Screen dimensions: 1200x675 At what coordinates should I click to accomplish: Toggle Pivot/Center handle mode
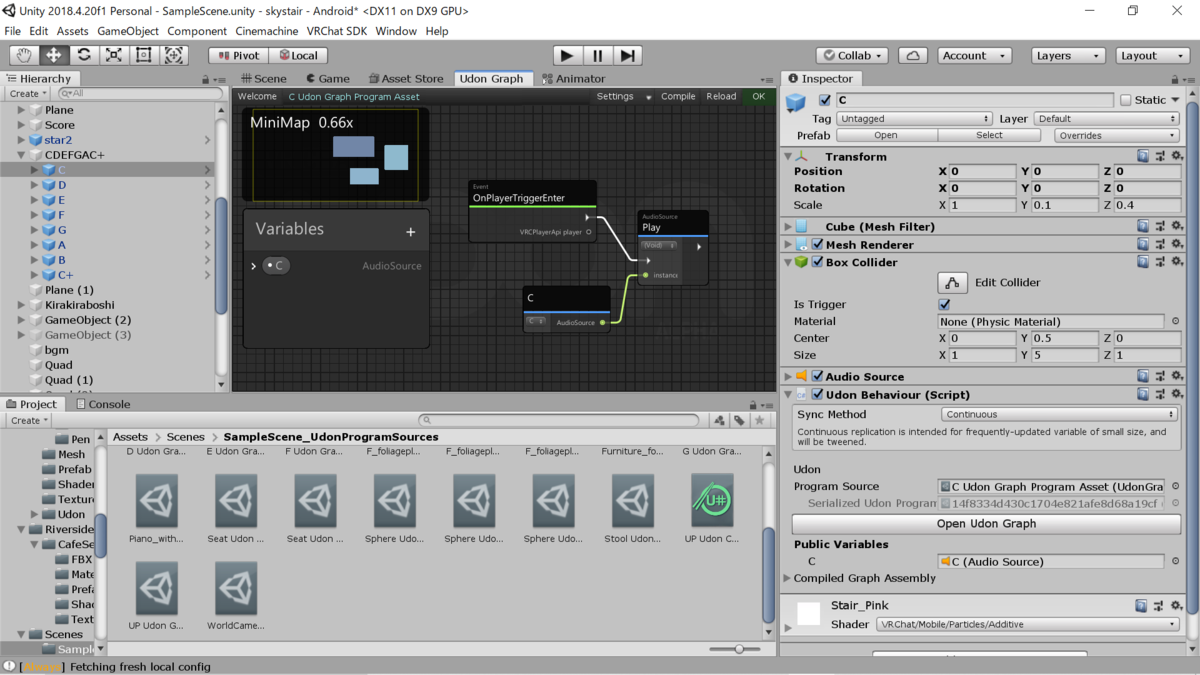(x=238, y=56)
